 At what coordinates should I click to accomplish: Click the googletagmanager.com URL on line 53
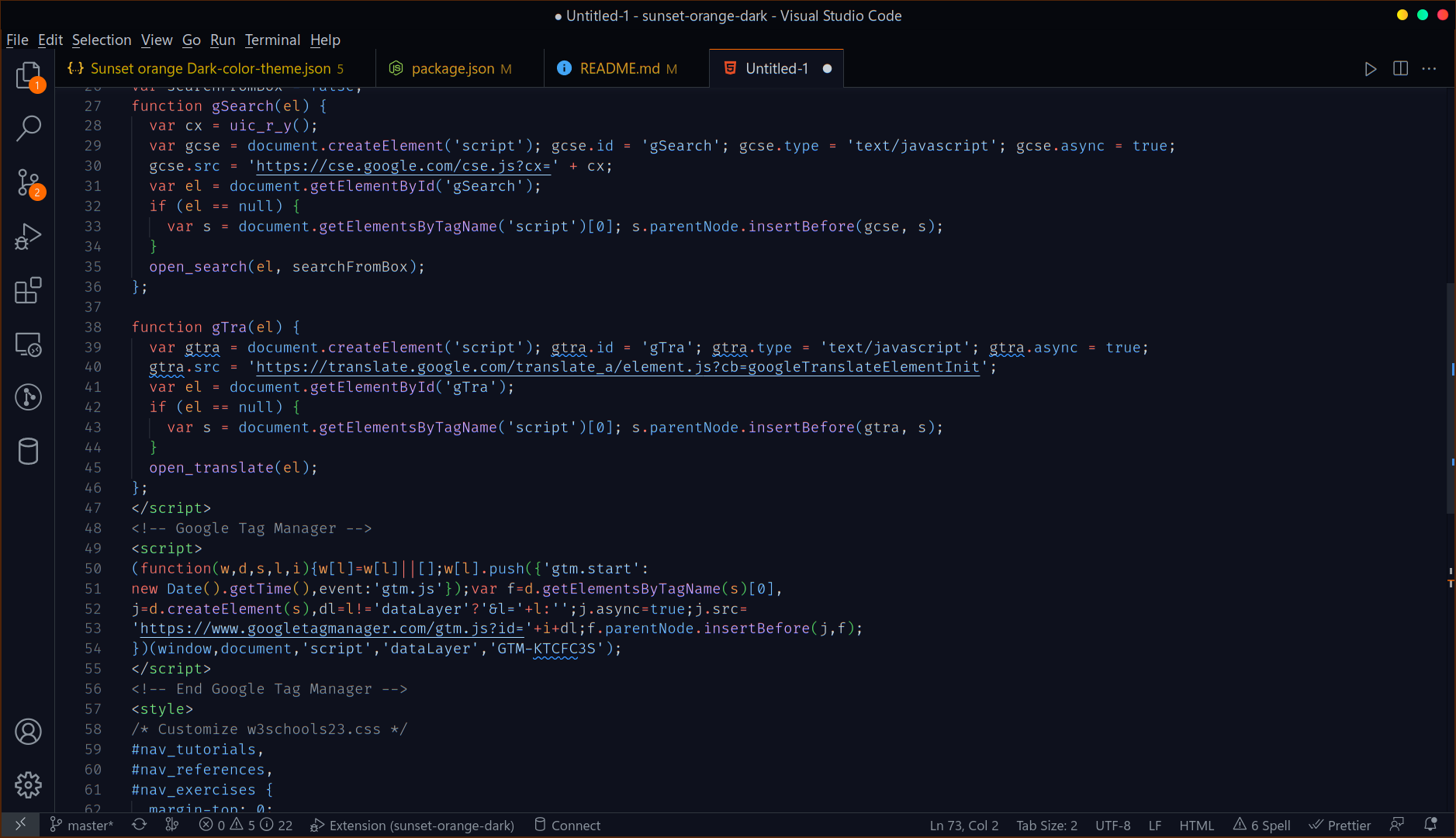coord(332,628)
